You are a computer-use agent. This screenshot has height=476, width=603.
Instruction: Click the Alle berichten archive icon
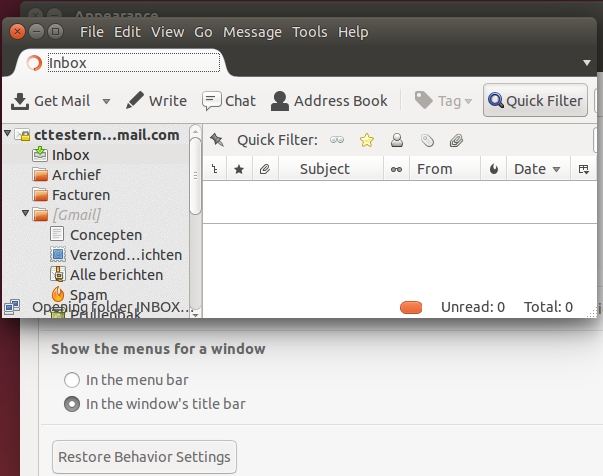[x=58, y=274]
